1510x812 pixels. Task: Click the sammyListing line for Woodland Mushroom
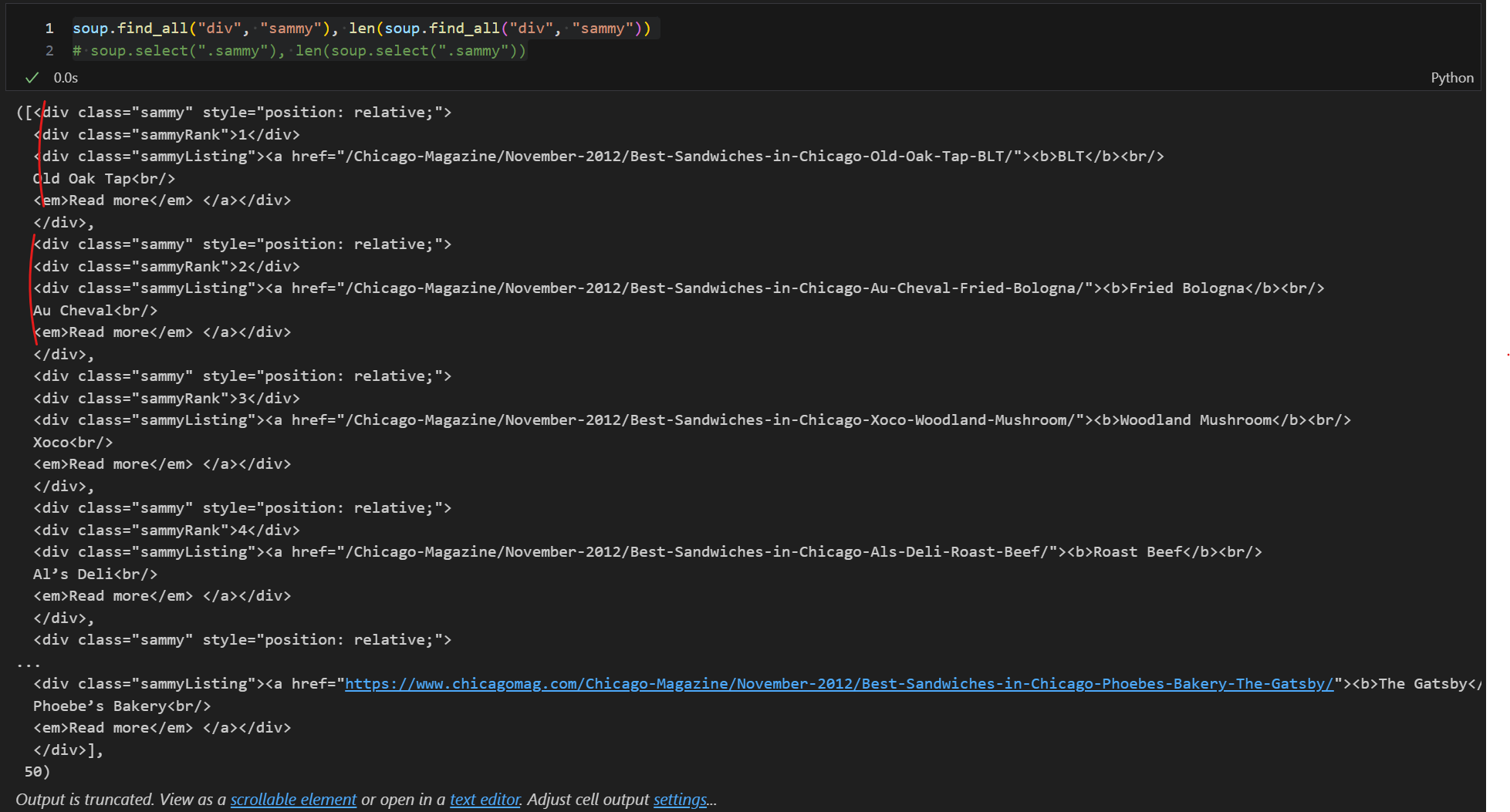point(692,420)
